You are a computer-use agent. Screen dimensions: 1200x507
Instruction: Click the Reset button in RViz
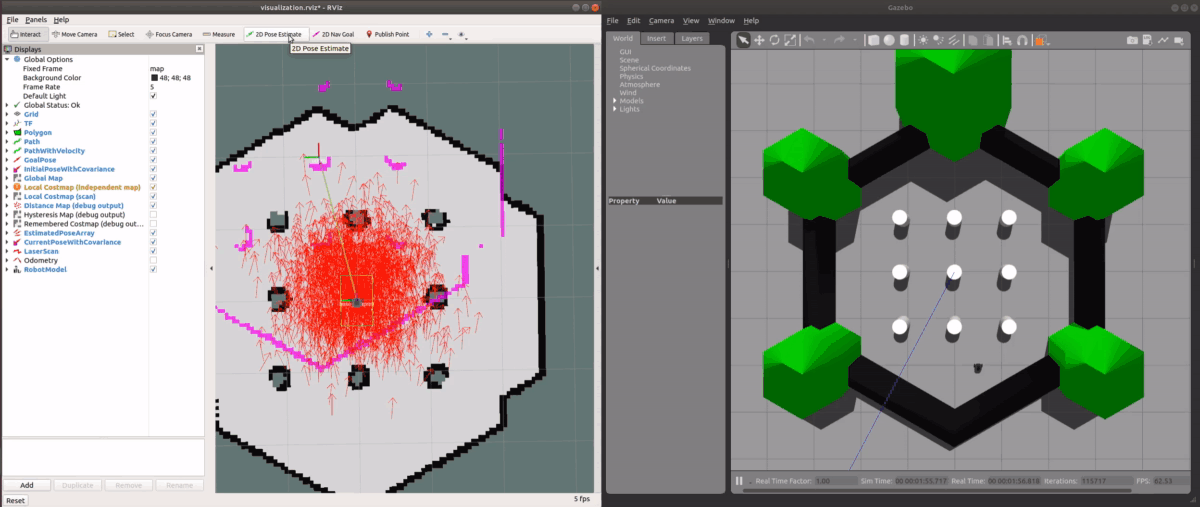tap(15, 499)
